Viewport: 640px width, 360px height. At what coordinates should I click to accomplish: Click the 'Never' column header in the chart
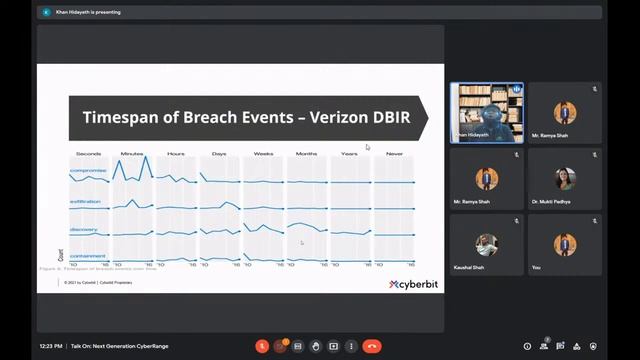(x=394, y=154)
